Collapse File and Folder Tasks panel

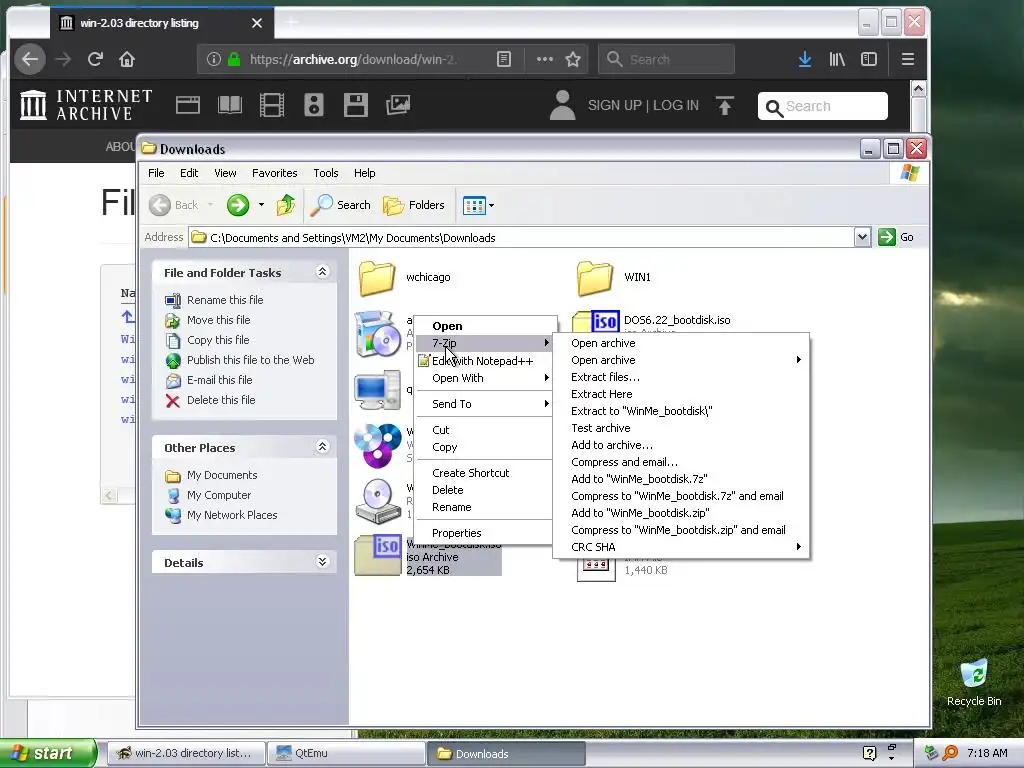(322, 272)
